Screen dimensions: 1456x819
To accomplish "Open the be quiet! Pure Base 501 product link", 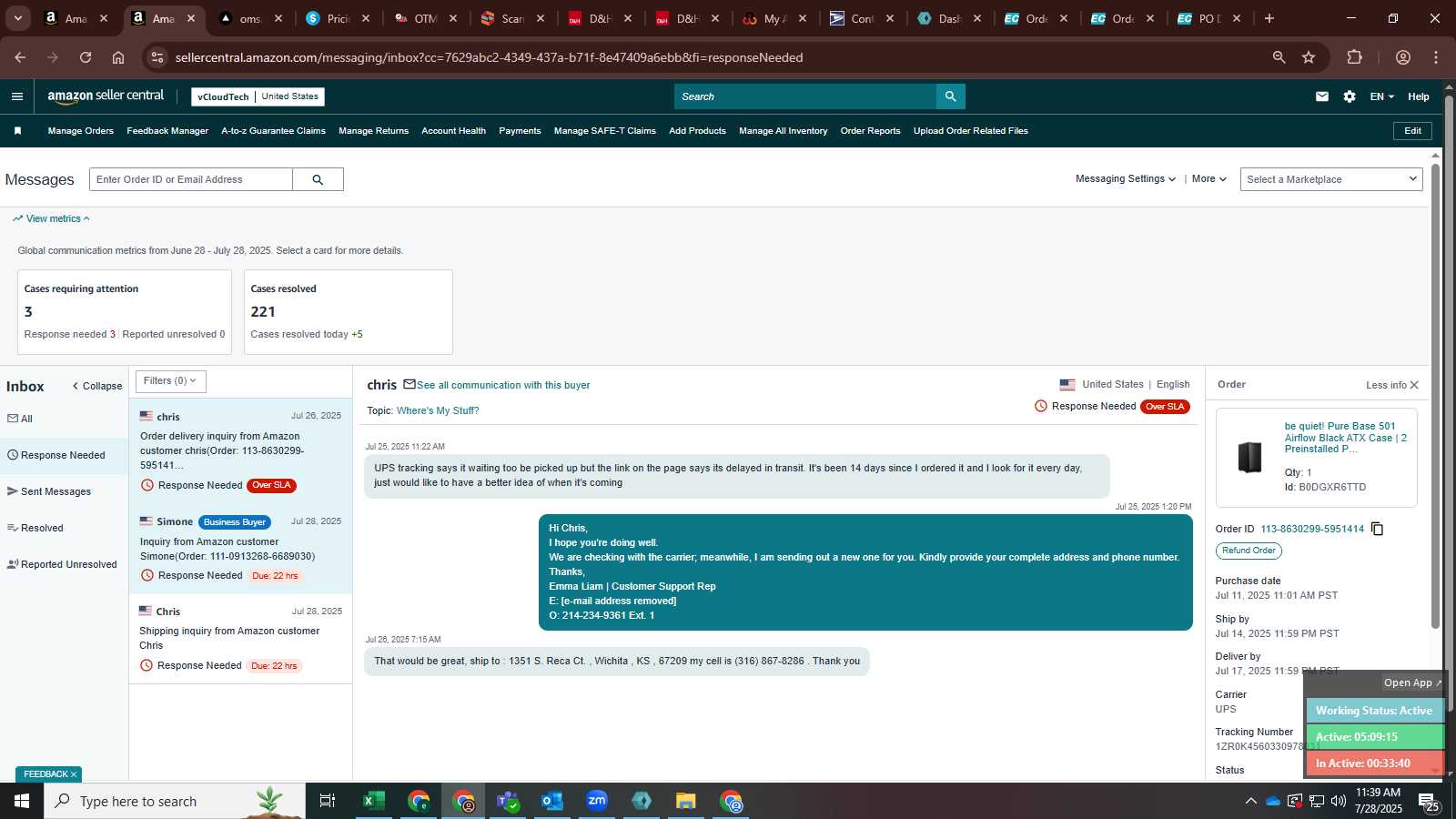I will pyautogui.click(x=1345, y=438).
